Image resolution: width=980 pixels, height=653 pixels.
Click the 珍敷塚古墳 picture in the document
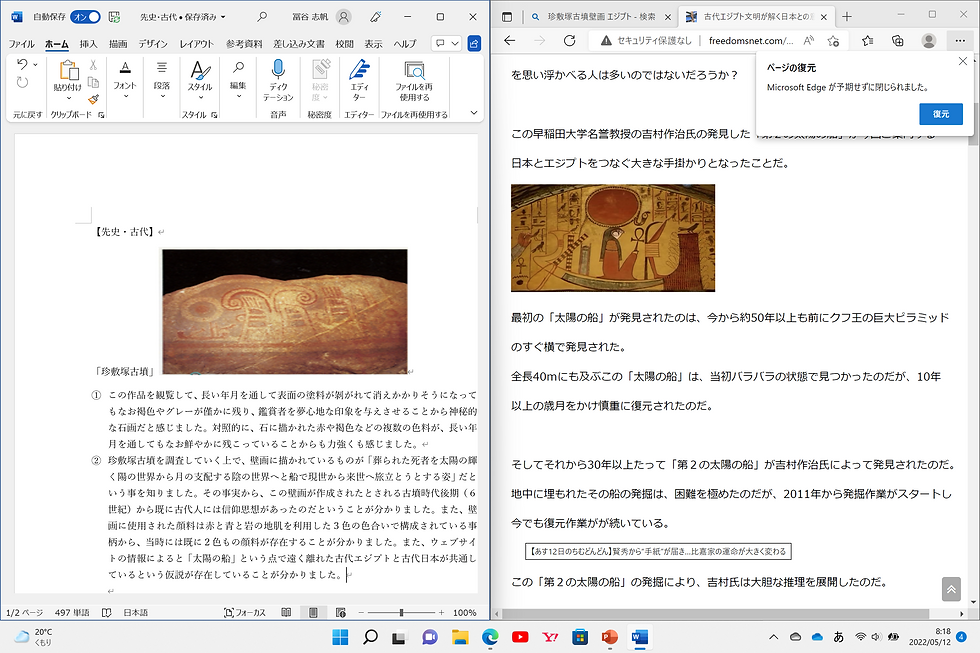click(284, 311)
